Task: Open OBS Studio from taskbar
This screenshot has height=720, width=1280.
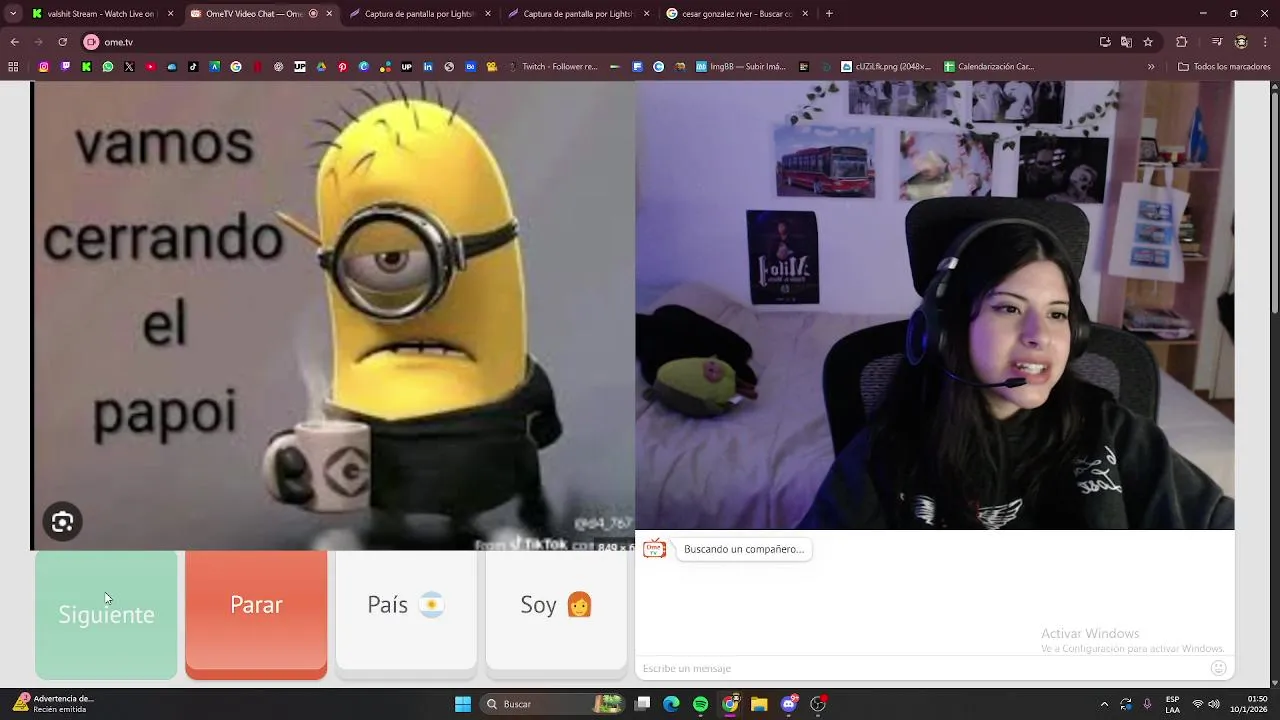Action: 818,704
